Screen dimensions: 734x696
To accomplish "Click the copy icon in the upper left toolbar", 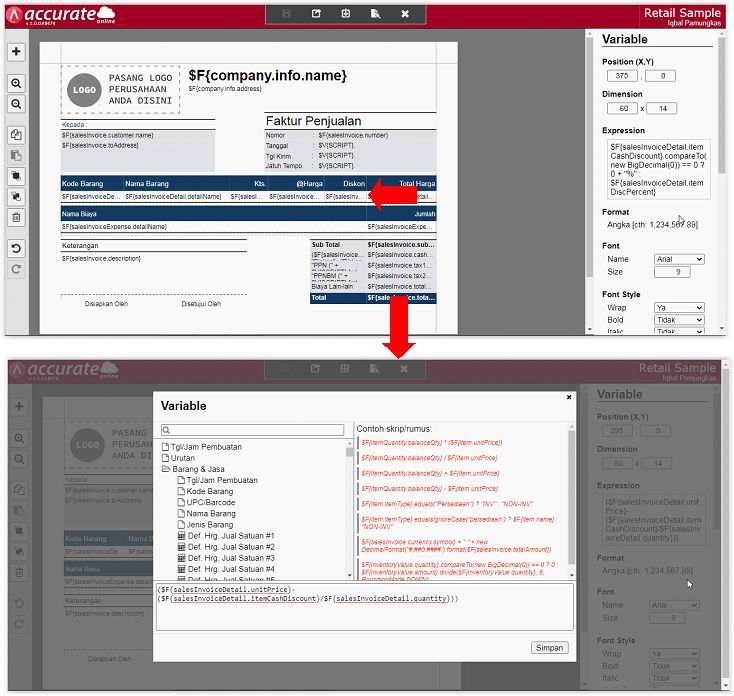I will pos(16,135).
